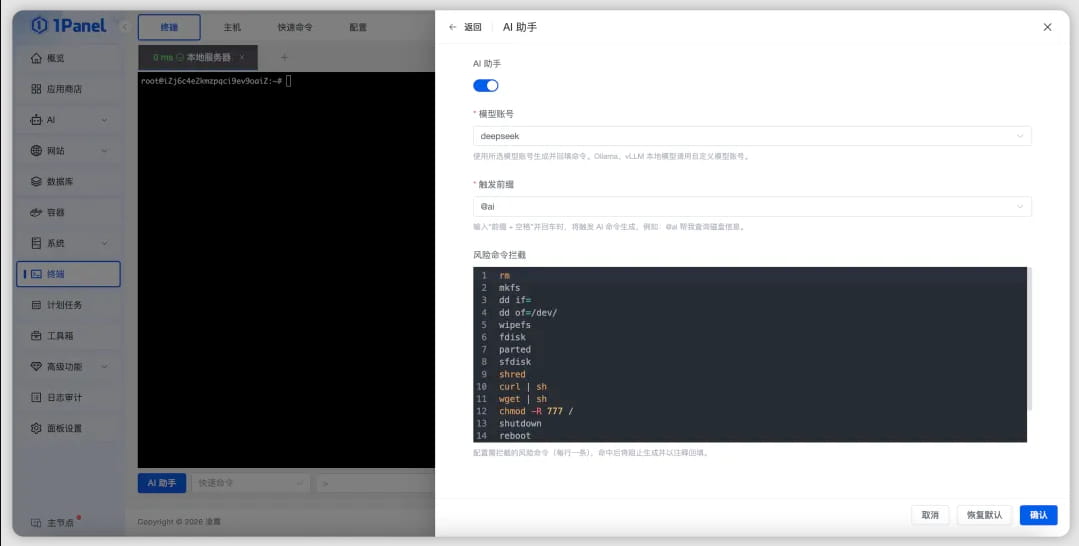Open 数据库 database icon in sidebar
Screen dimensions: 1079x546
(37, 182)
